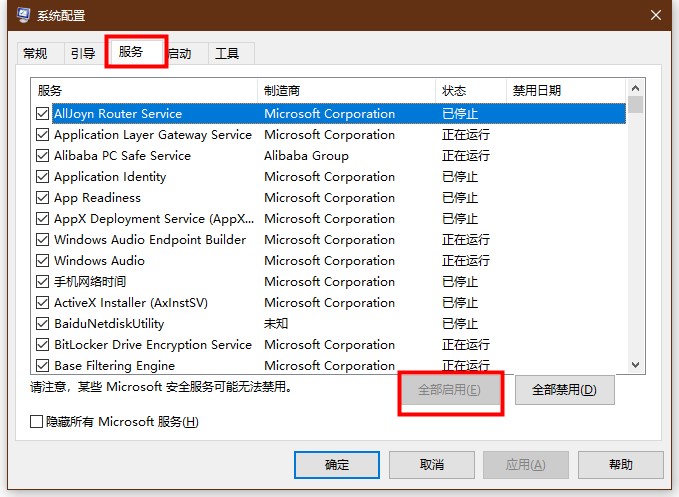
Task: Toggle the Windows Audio service checkbox
Action: pos(42,261)
